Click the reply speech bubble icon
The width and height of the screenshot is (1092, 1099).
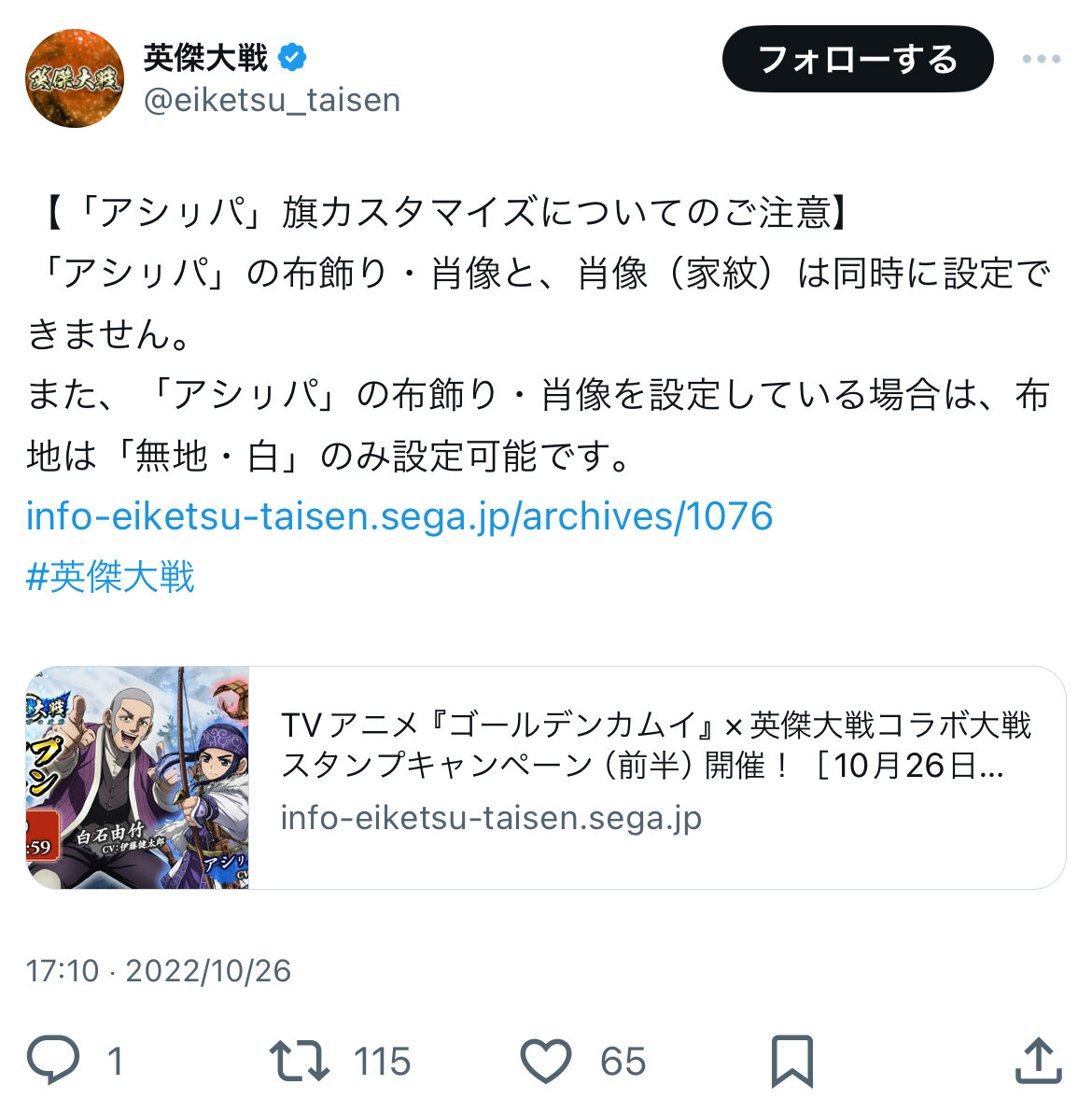pyautogui.click(x=53, y=1060)
